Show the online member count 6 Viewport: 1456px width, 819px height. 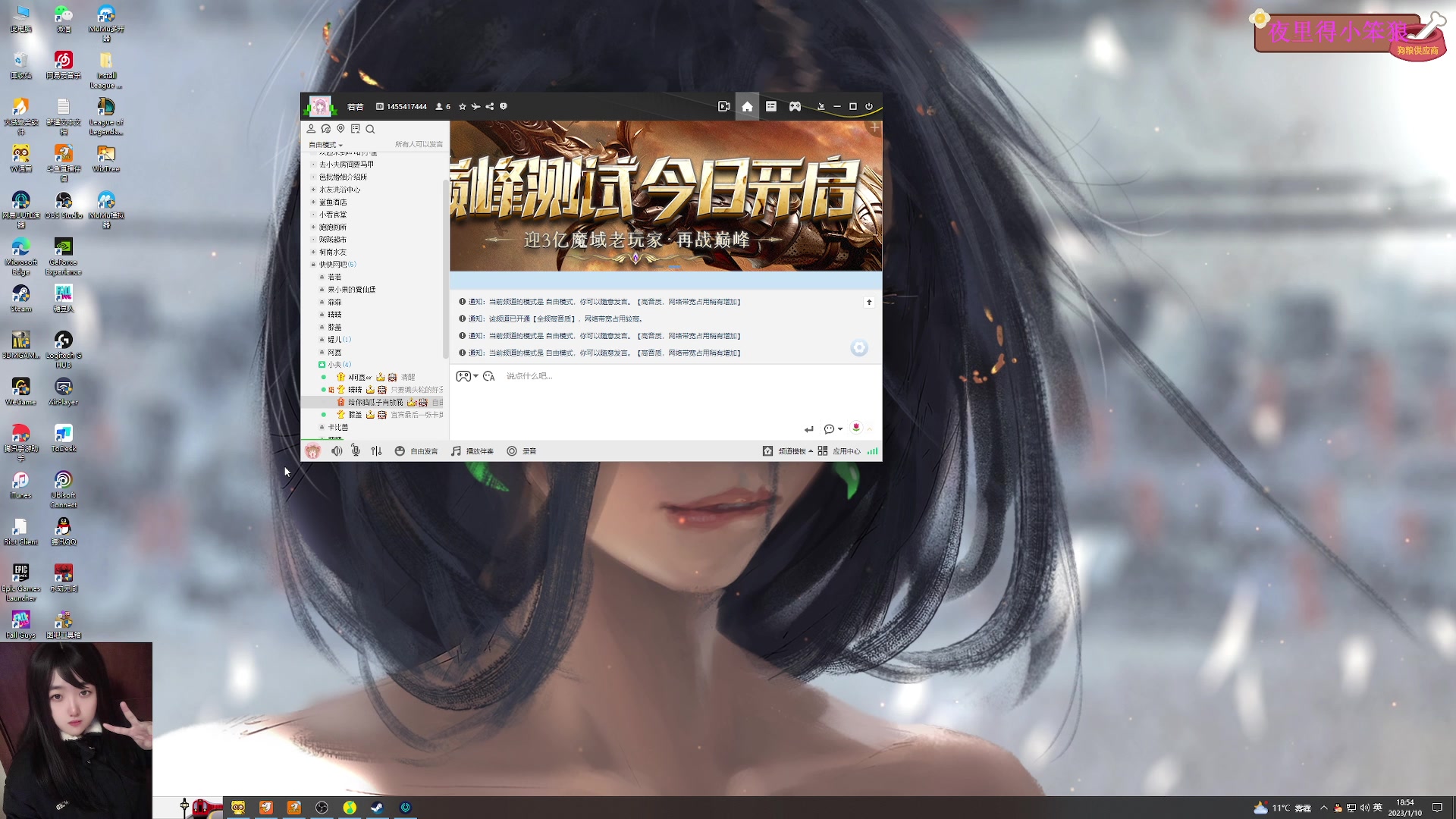443,106
